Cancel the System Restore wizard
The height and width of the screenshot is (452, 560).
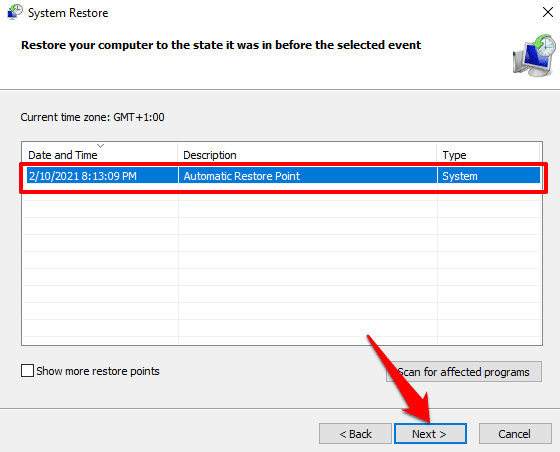pyautogui.click(x=515, y=434)
